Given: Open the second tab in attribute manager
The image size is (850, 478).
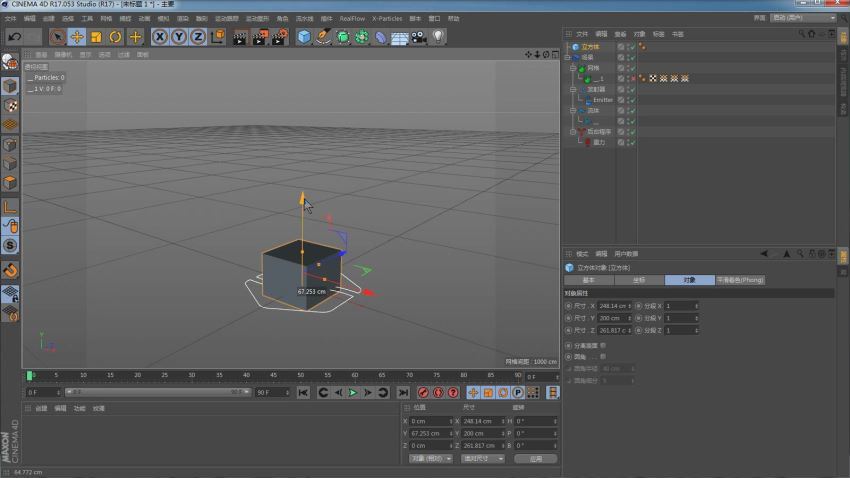Looking at the screenshot, I should pyautogui.click(x=639, y=280).
